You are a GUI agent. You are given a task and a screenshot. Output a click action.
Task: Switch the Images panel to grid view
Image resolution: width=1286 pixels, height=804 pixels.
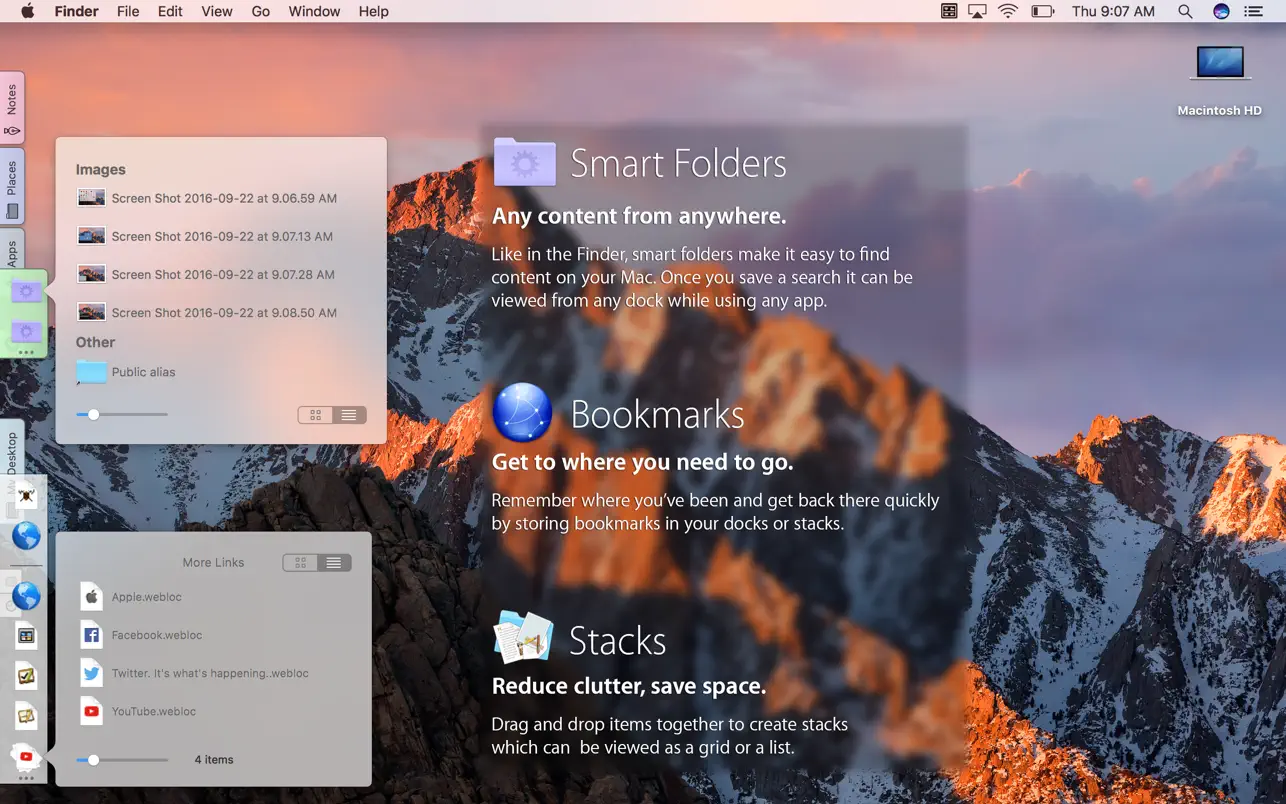(x=316, y=415)
